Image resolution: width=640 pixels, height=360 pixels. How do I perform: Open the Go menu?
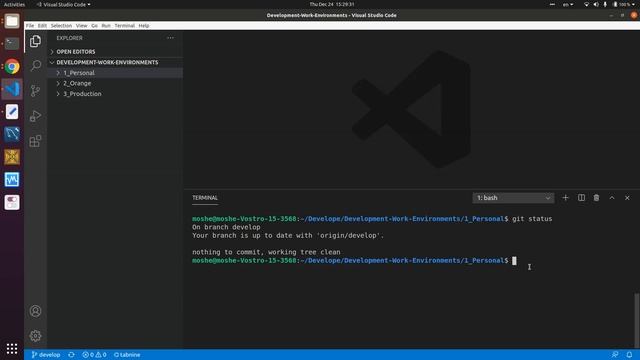(94, 26)
